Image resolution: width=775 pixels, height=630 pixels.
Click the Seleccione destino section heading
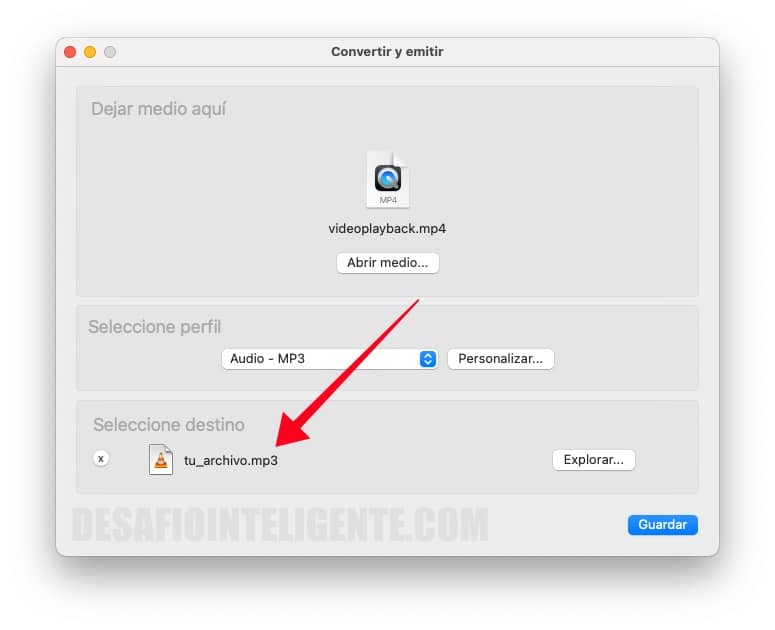point(169,424)
